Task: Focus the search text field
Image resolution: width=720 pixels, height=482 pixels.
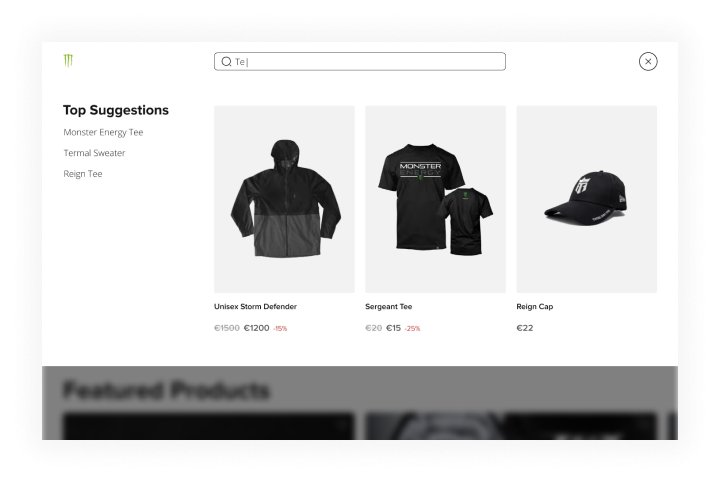Action: [x=360, y=62]
